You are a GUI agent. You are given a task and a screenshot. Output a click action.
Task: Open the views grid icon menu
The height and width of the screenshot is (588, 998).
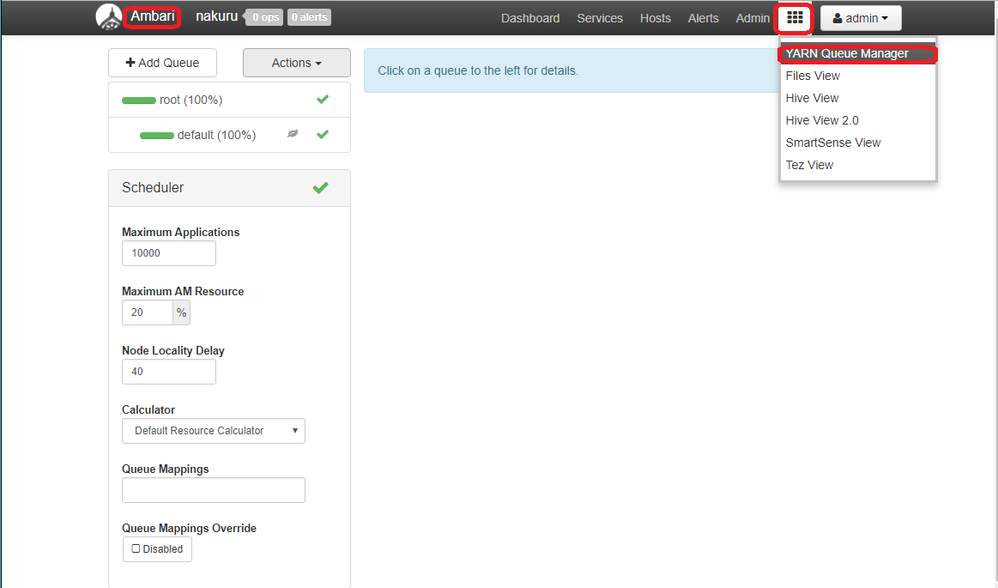point(794,18)
